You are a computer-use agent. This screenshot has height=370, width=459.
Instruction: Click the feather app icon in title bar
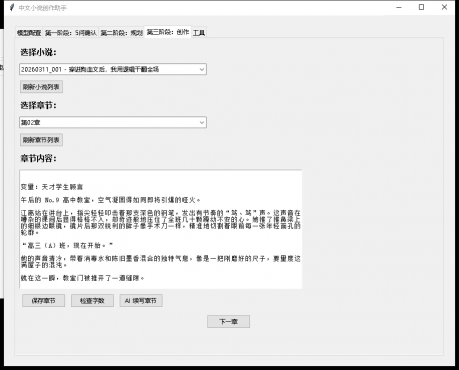pos(12,7)
